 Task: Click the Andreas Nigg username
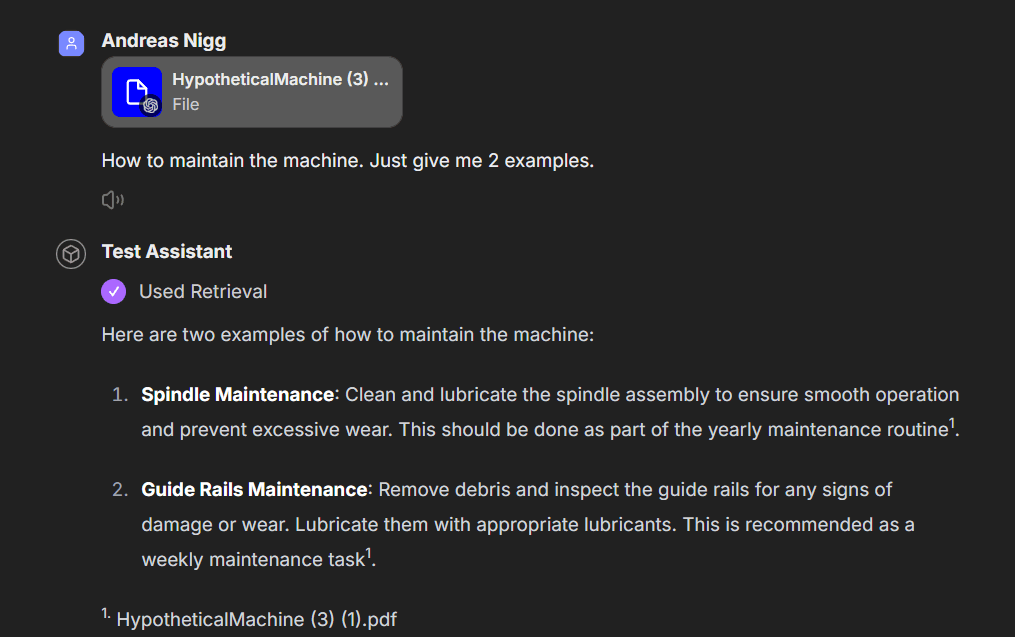point(164,41)
